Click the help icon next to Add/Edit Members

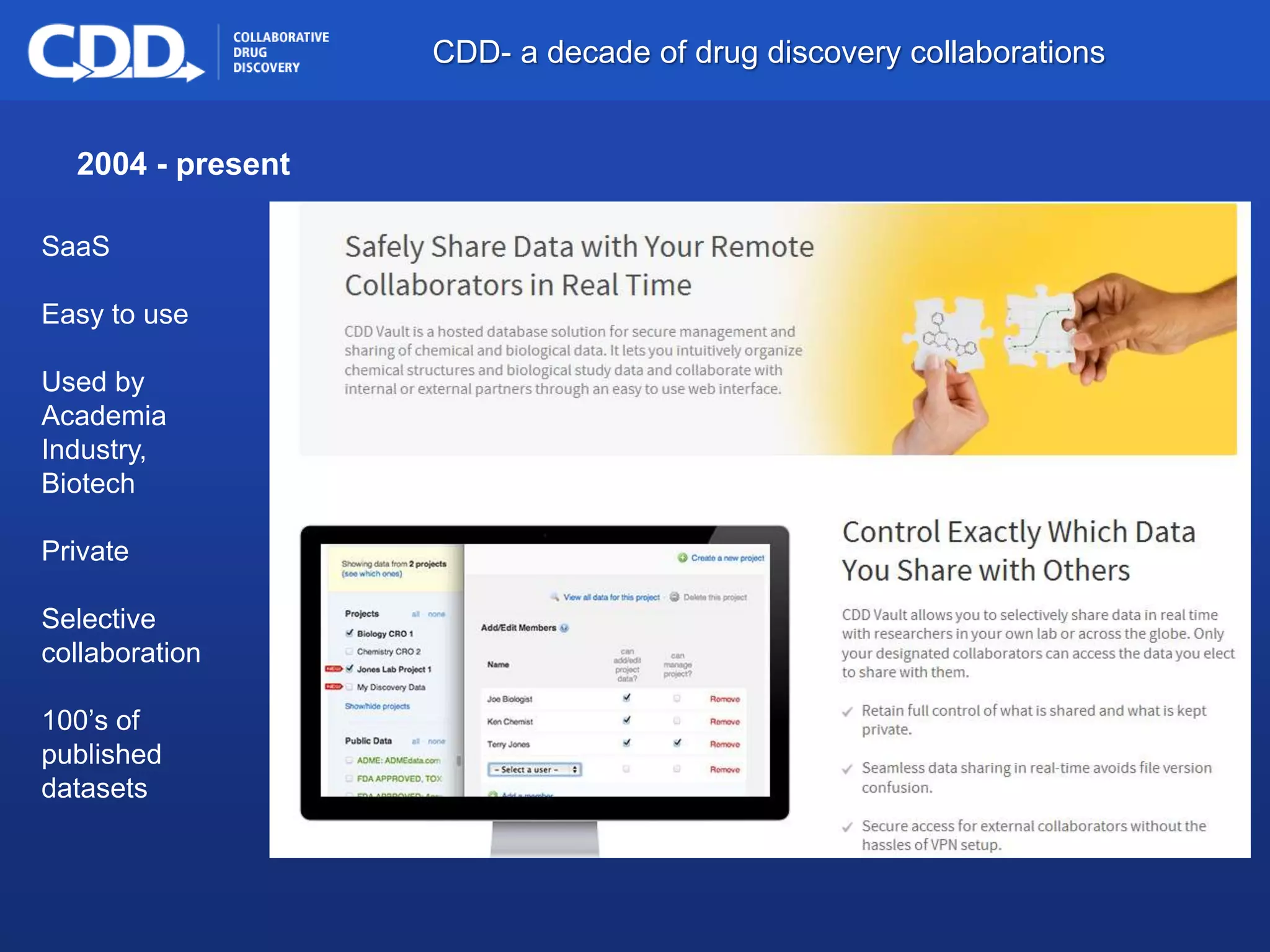tap(564, 628)
